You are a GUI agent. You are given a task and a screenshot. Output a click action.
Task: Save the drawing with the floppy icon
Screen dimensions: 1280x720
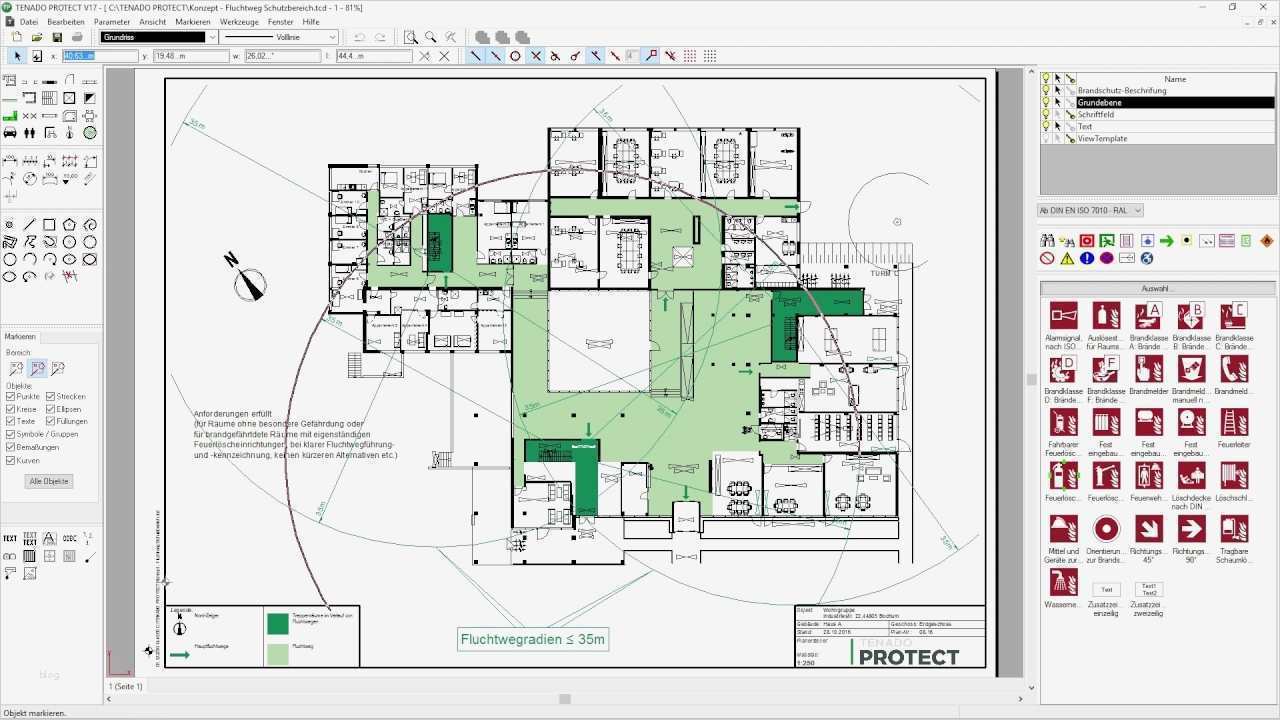(57, 37)
